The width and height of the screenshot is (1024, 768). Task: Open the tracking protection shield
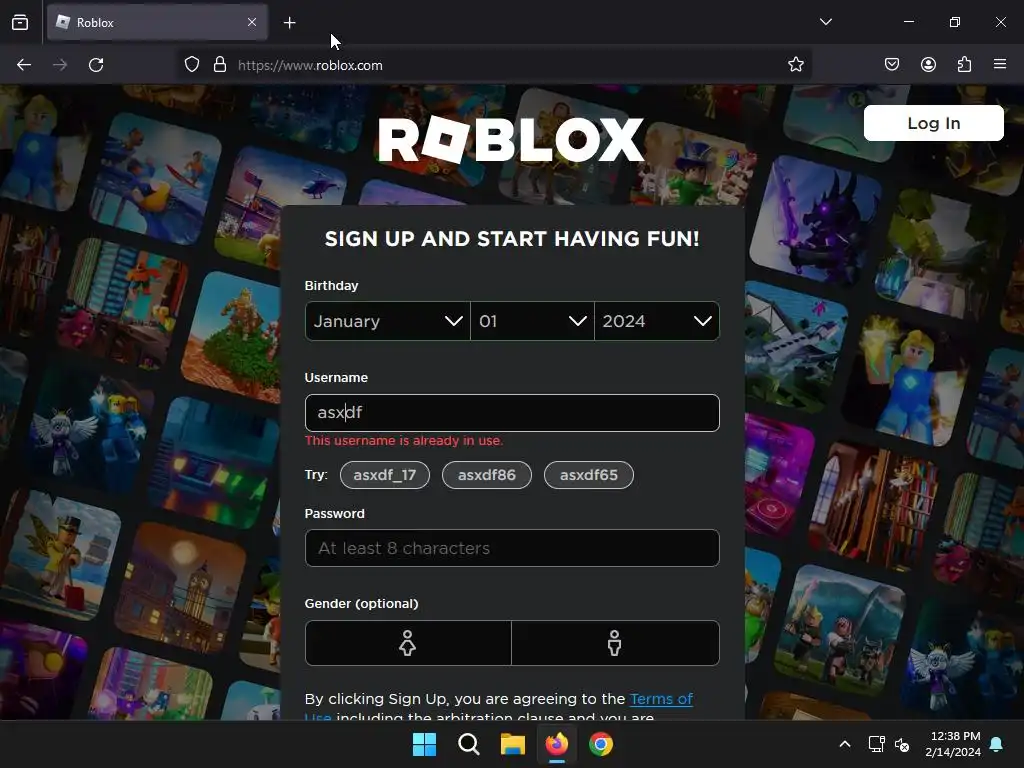coord(191,65)
